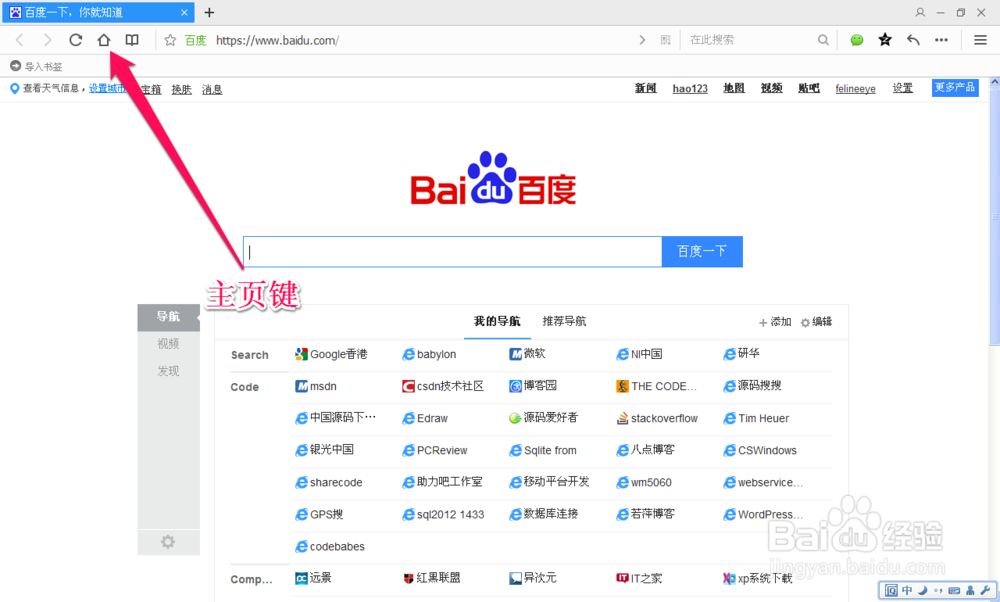The image size is (1000, 602).
Task: Click the 更多产品 button
Action: point(955,88)
